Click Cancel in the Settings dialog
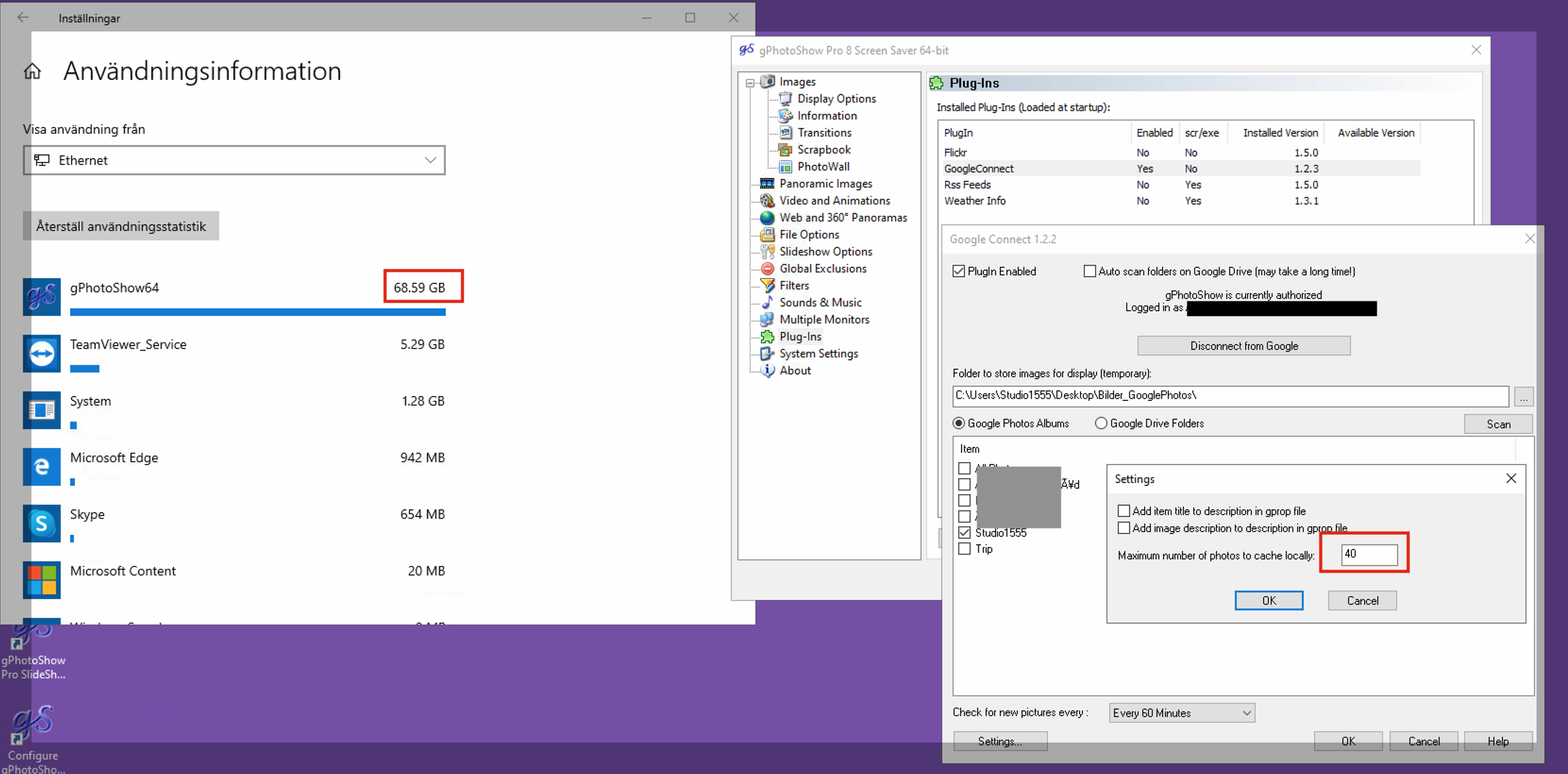This screenshot has width=1568, height=774. point(1362,600)
